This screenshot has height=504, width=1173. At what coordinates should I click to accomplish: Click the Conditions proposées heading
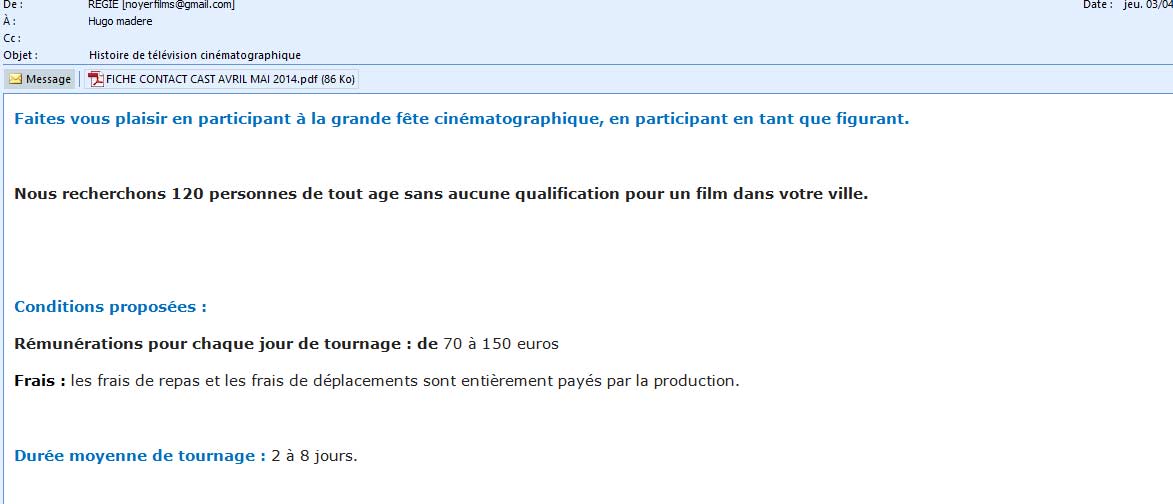tap(110, 307)
